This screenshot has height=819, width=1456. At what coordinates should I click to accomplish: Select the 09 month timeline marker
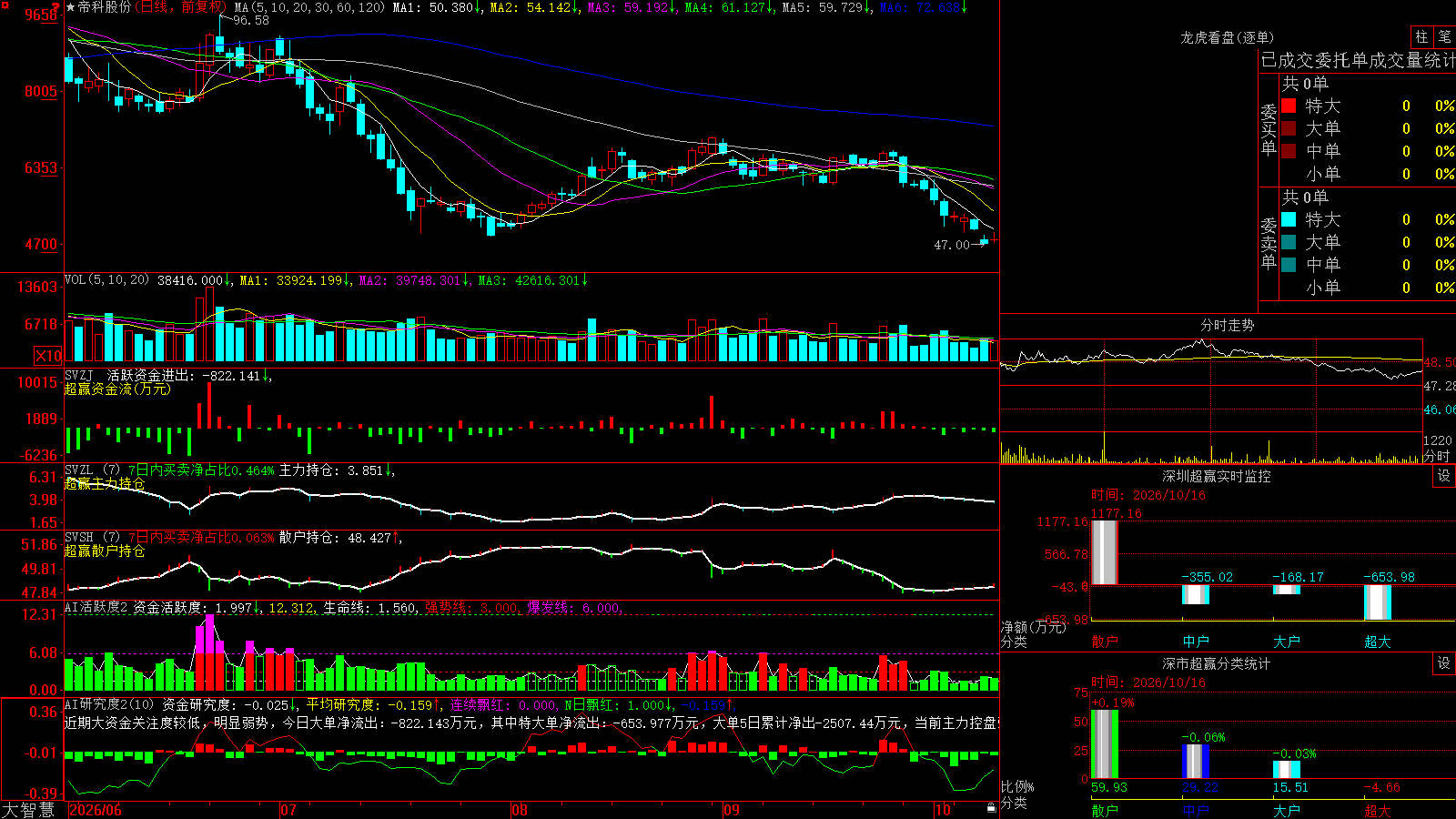point(732,810)
